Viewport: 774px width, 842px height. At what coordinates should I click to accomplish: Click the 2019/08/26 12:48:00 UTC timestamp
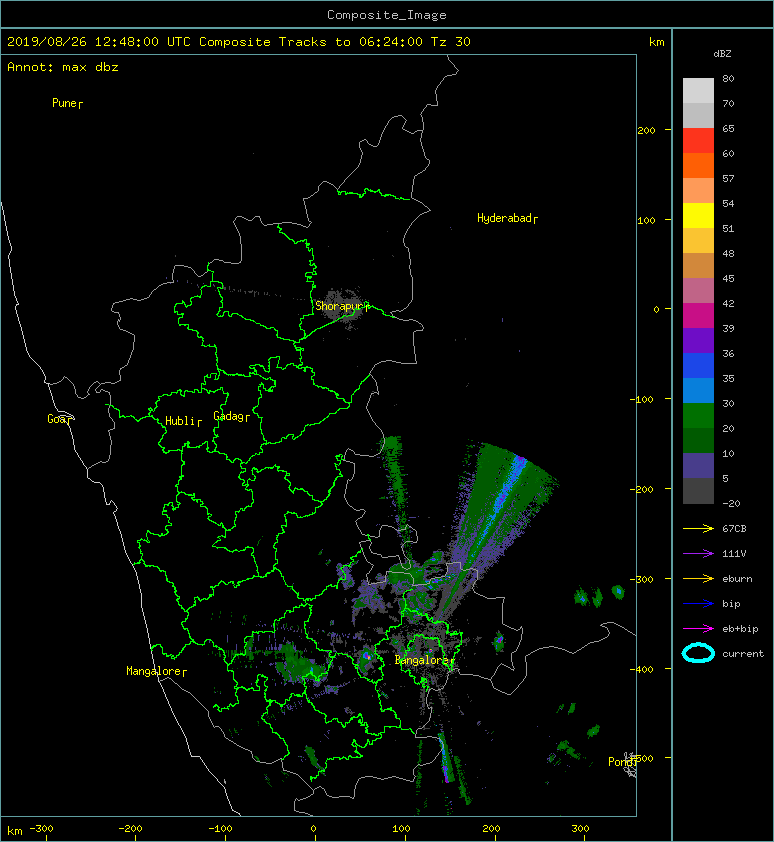tap(98, 41)
